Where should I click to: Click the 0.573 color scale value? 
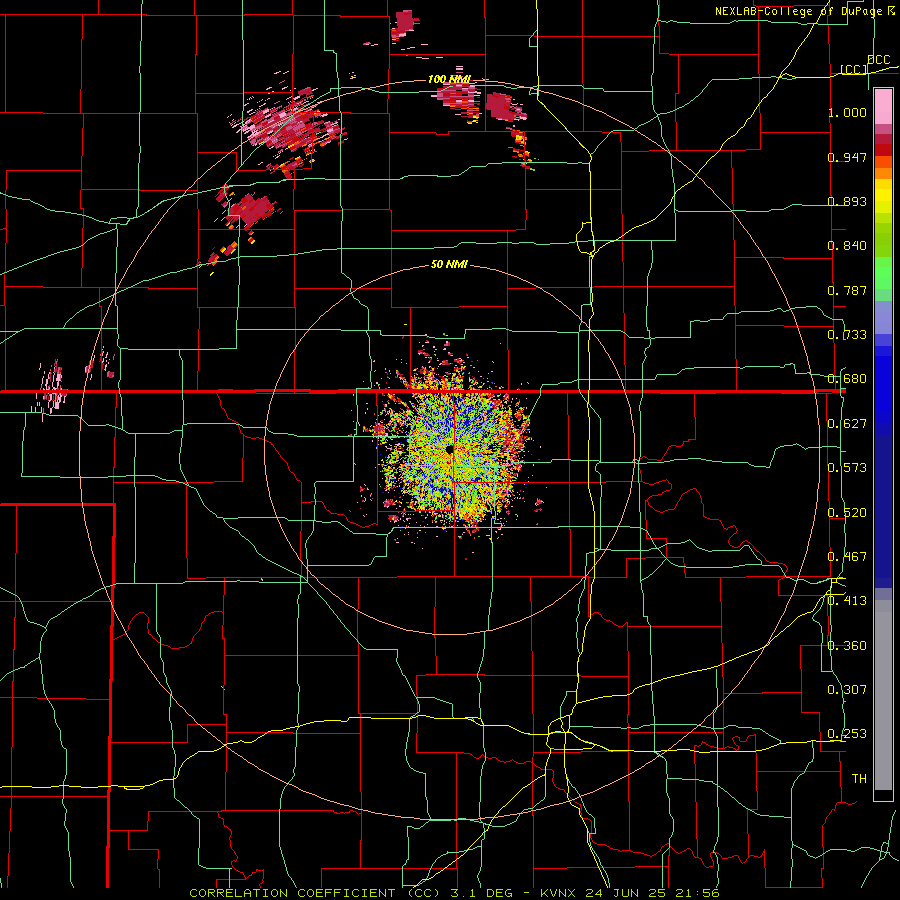click(847, 468)
